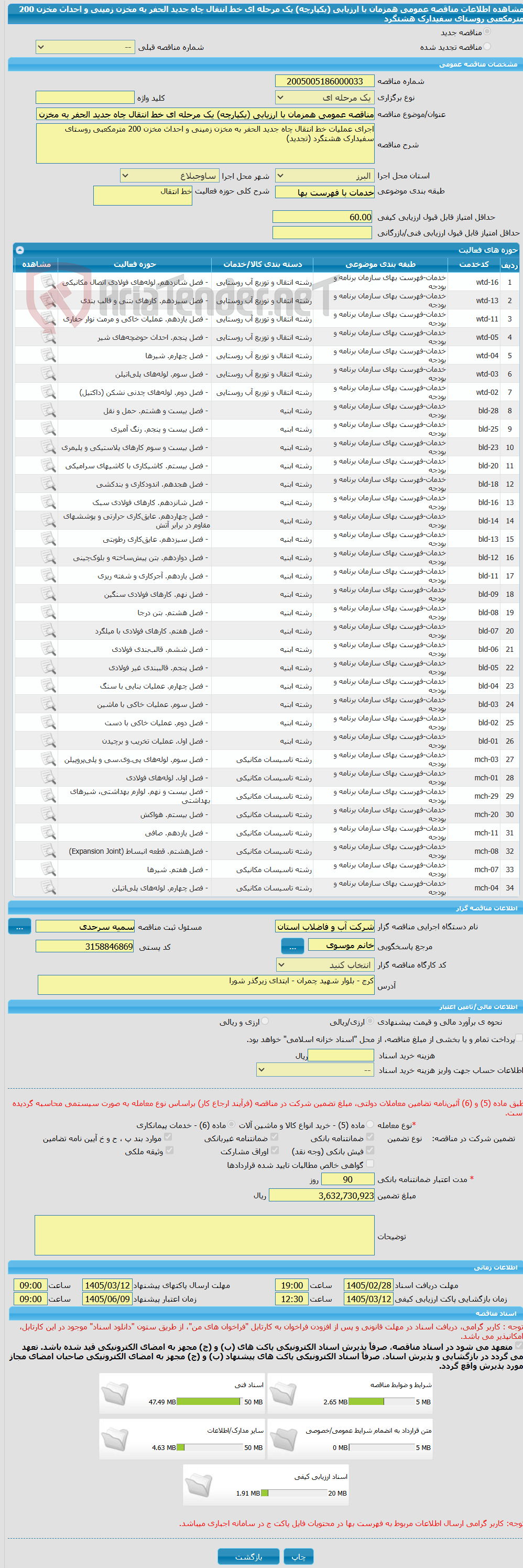Click the ellipsis button next to مسئول ثبت مناقصه
Viewport: 523px width, 1568px height.
pos(19,927)
